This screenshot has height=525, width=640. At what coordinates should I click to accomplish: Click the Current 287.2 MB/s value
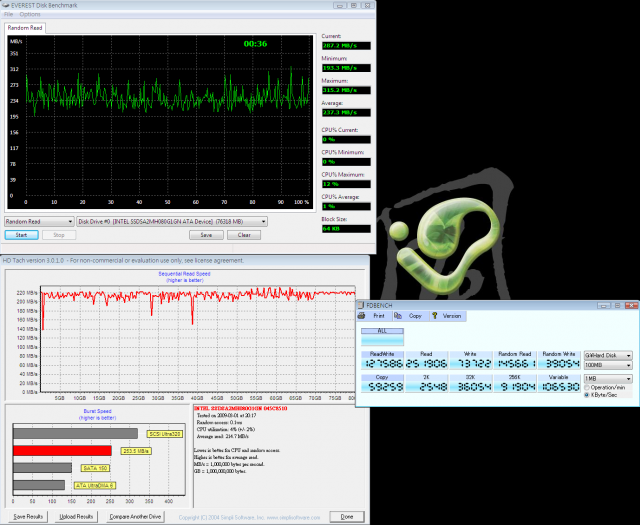[346, 46]
